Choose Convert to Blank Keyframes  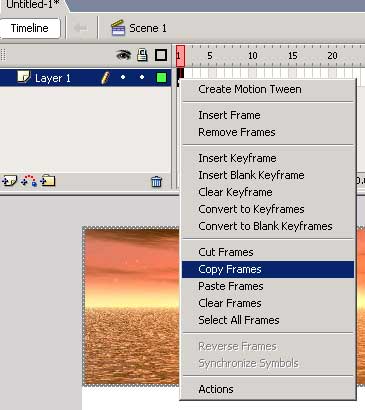[268, 226]
